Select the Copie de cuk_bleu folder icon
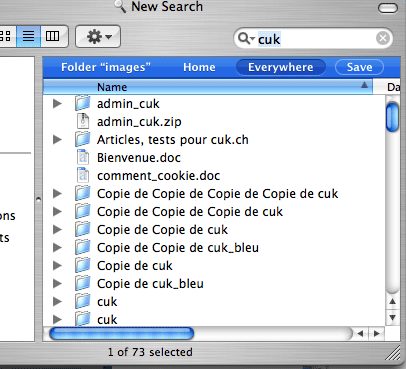Image resolution: width=406 pixels, height=369 pixels. click(83, 283)
